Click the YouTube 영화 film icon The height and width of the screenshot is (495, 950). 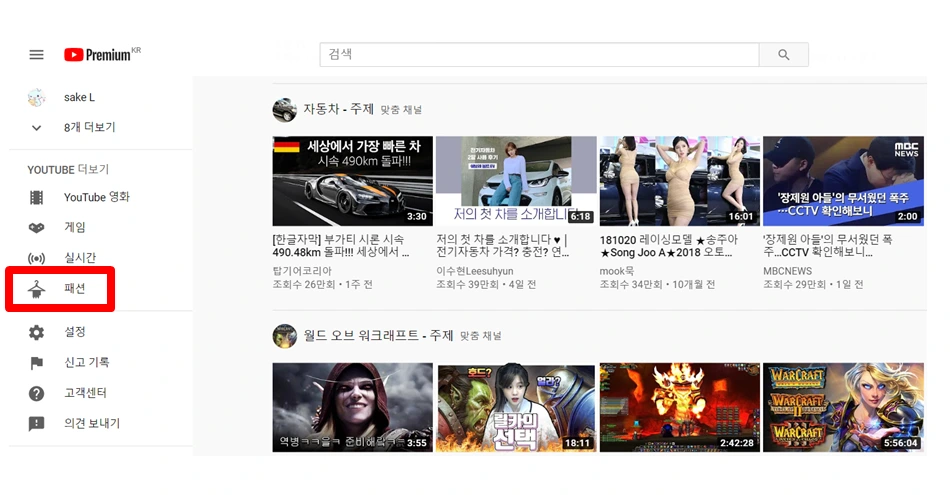[36, 198]
